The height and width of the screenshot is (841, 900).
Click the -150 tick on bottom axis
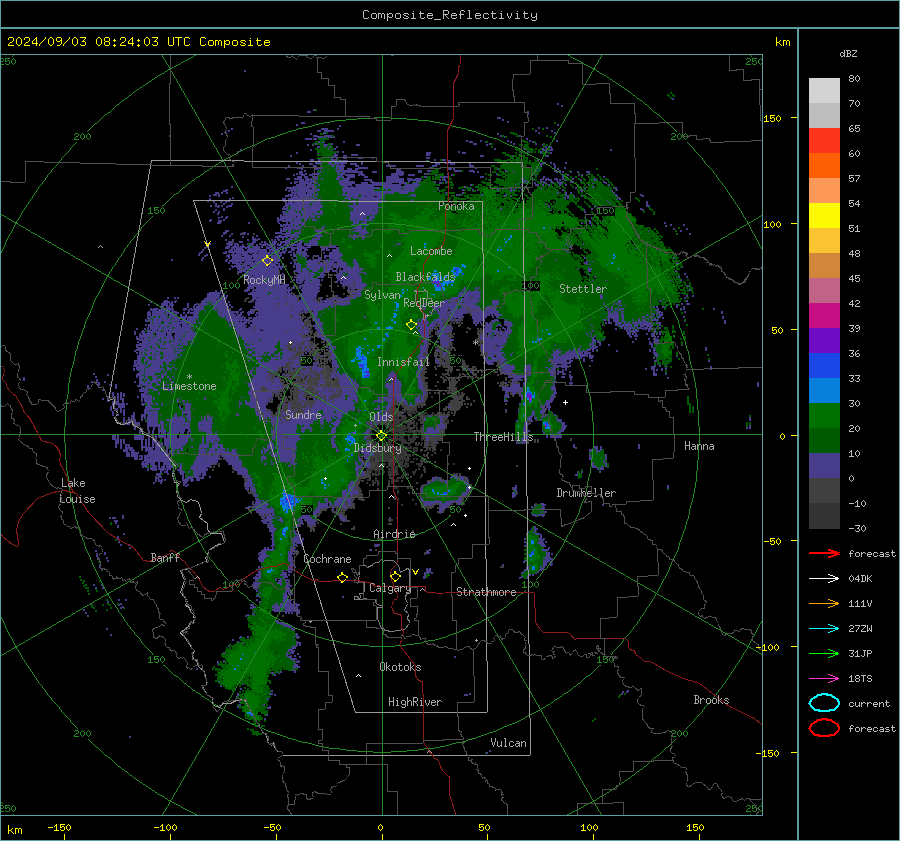pos(59,827)
